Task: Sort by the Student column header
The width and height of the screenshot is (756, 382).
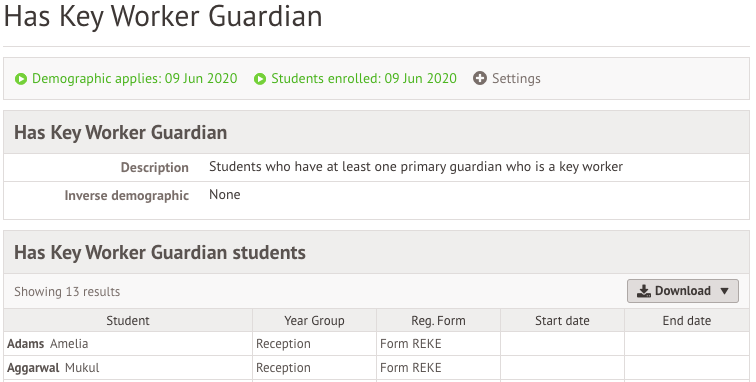Action: tap(128, 321)
